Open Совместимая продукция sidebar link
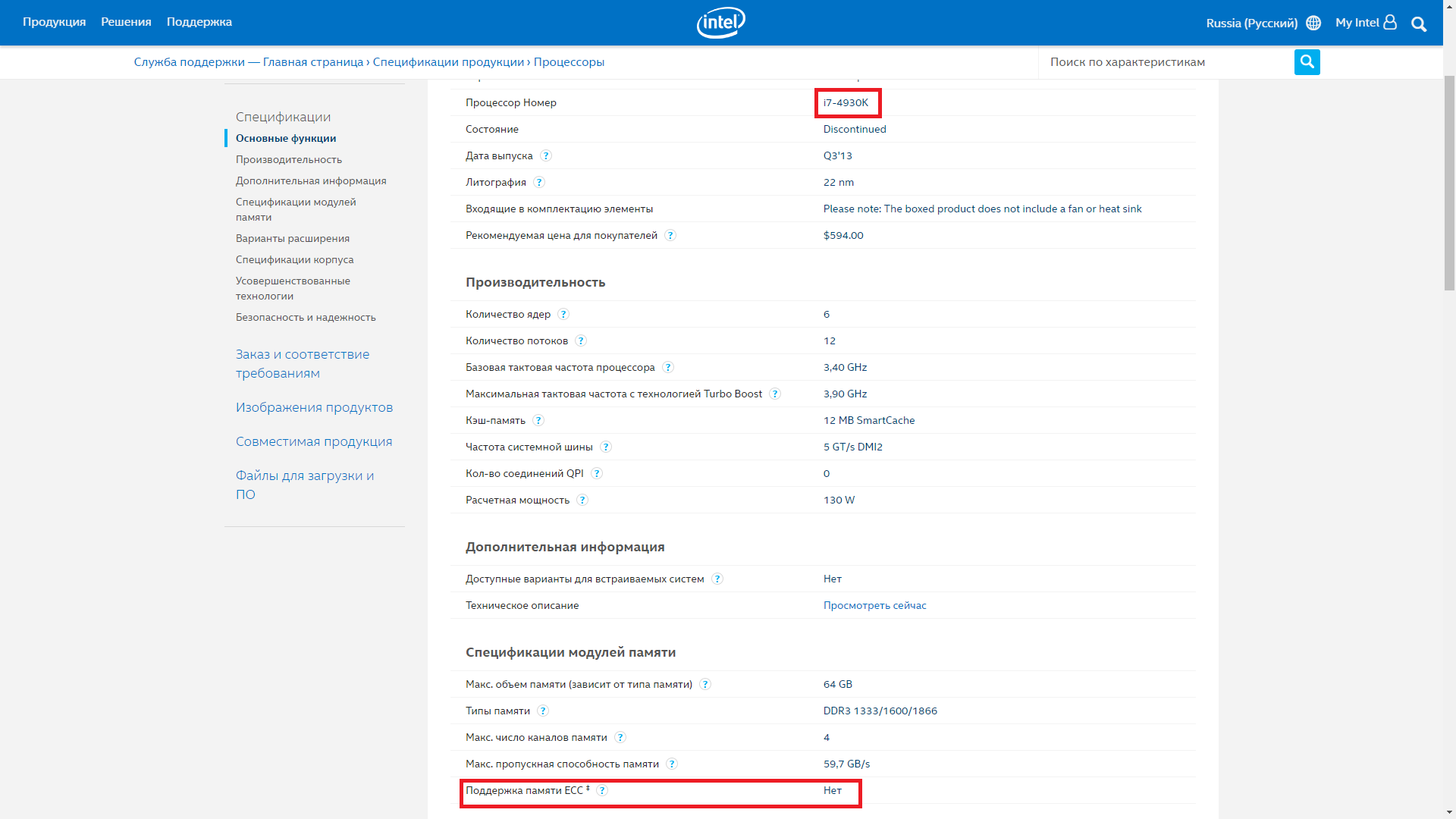 [313, 441]
